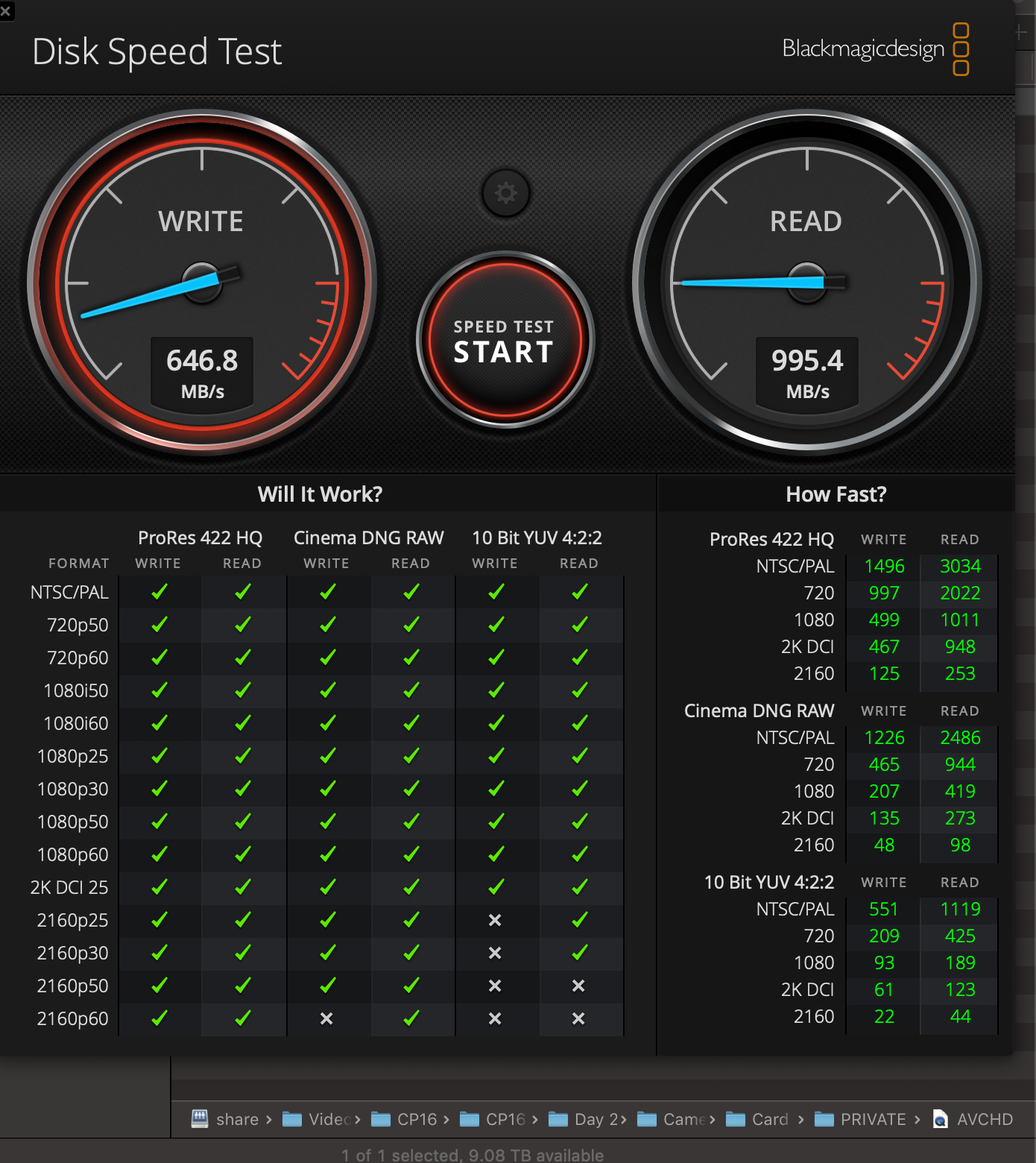Click the 22 YUV 2160 write value
Screen dimensions: 1036x1163
[884, 1017]
